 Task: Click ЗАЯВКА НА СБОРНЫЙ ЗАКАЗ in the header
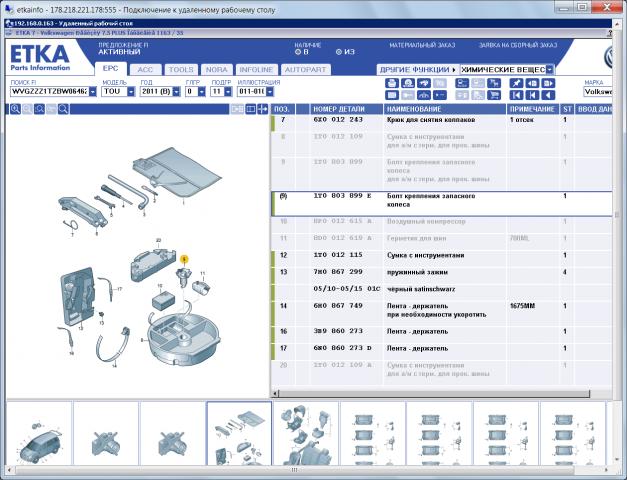point(518,45)
